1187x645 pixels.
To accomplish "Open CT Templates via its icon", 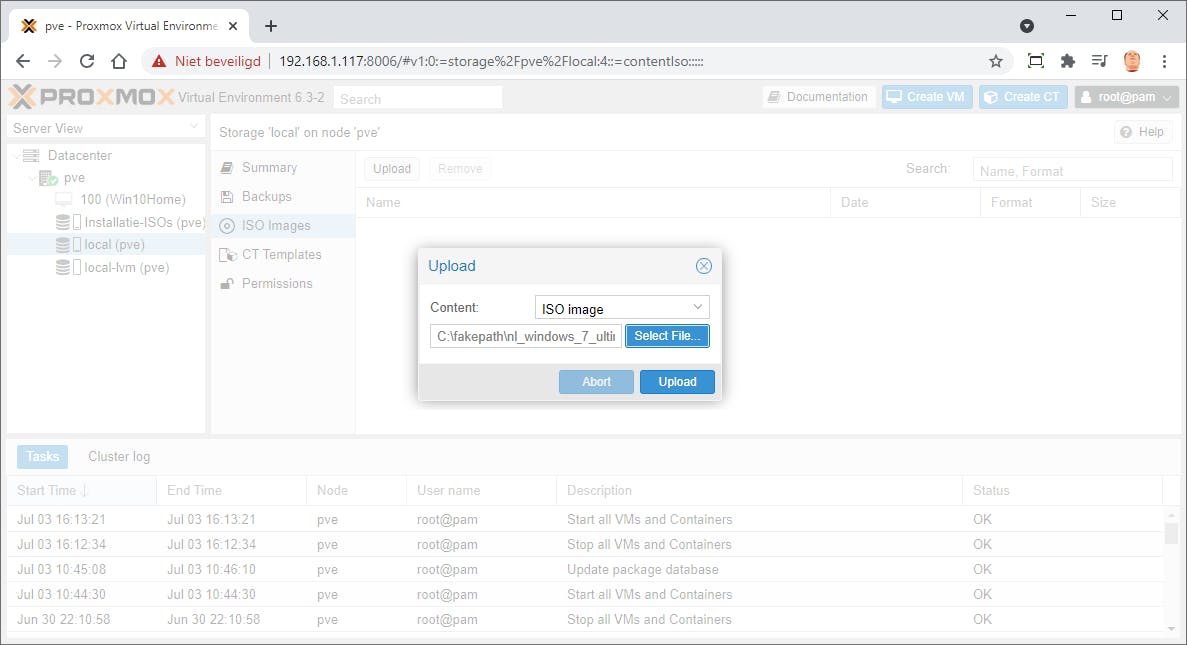I will (228, 254).
